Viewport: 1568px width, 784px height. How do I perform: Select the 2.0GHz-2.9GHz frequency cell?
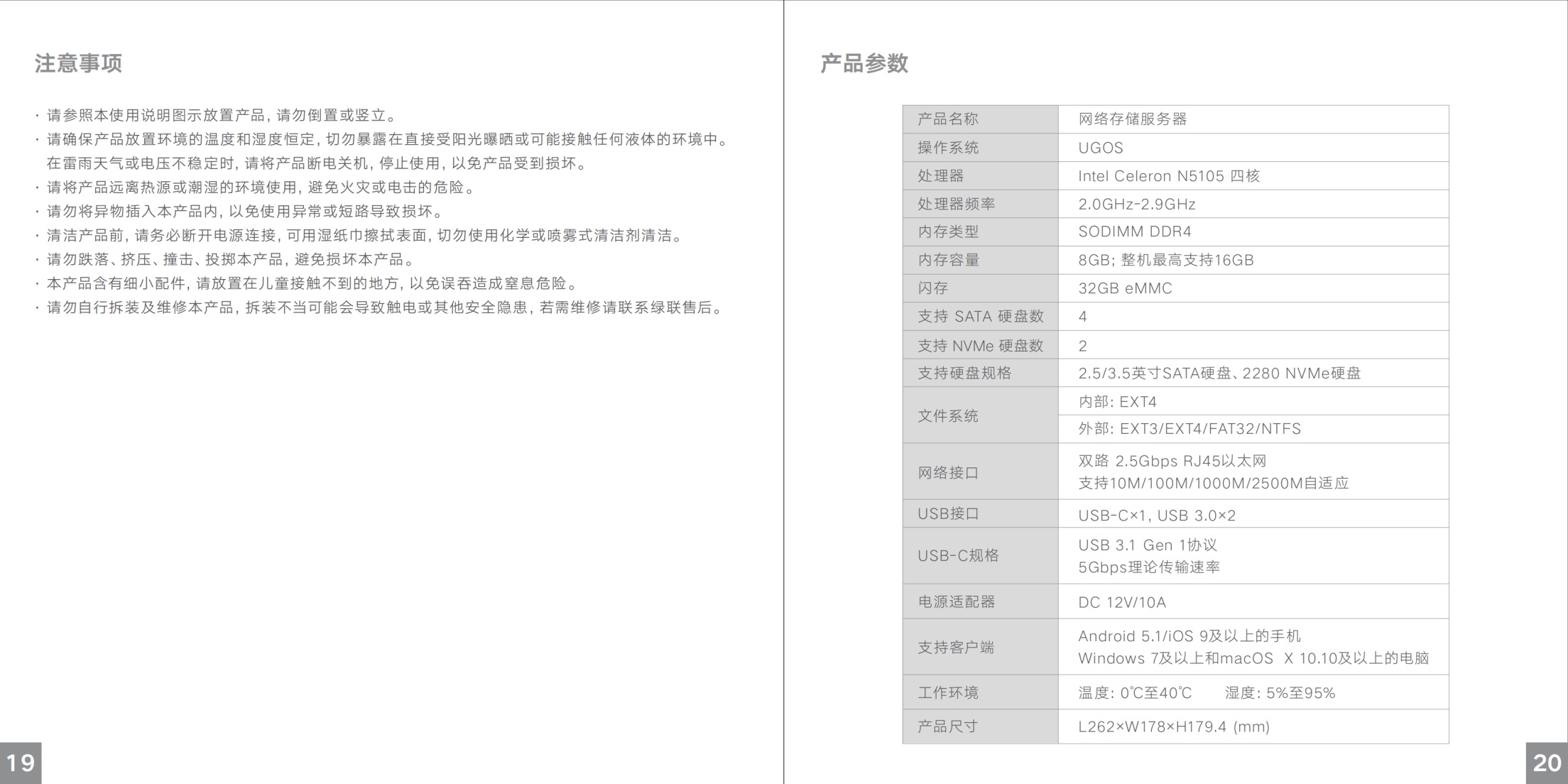pyautogui.click(x=1136, y=205)
